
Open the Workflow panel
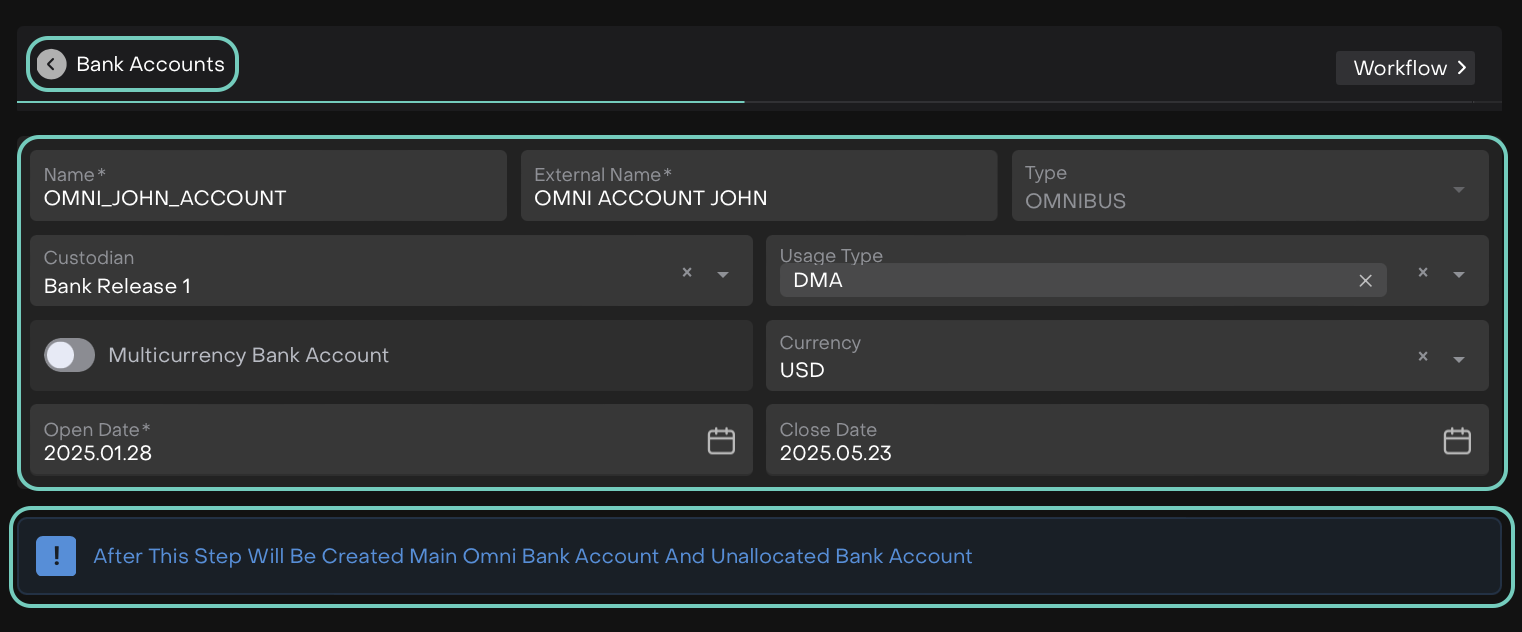[1405, 68]
